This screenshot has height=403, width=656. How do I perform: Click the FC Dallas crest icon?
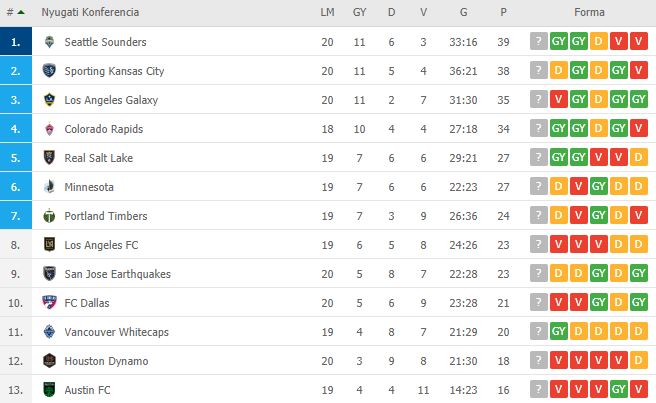coord(49,303)
